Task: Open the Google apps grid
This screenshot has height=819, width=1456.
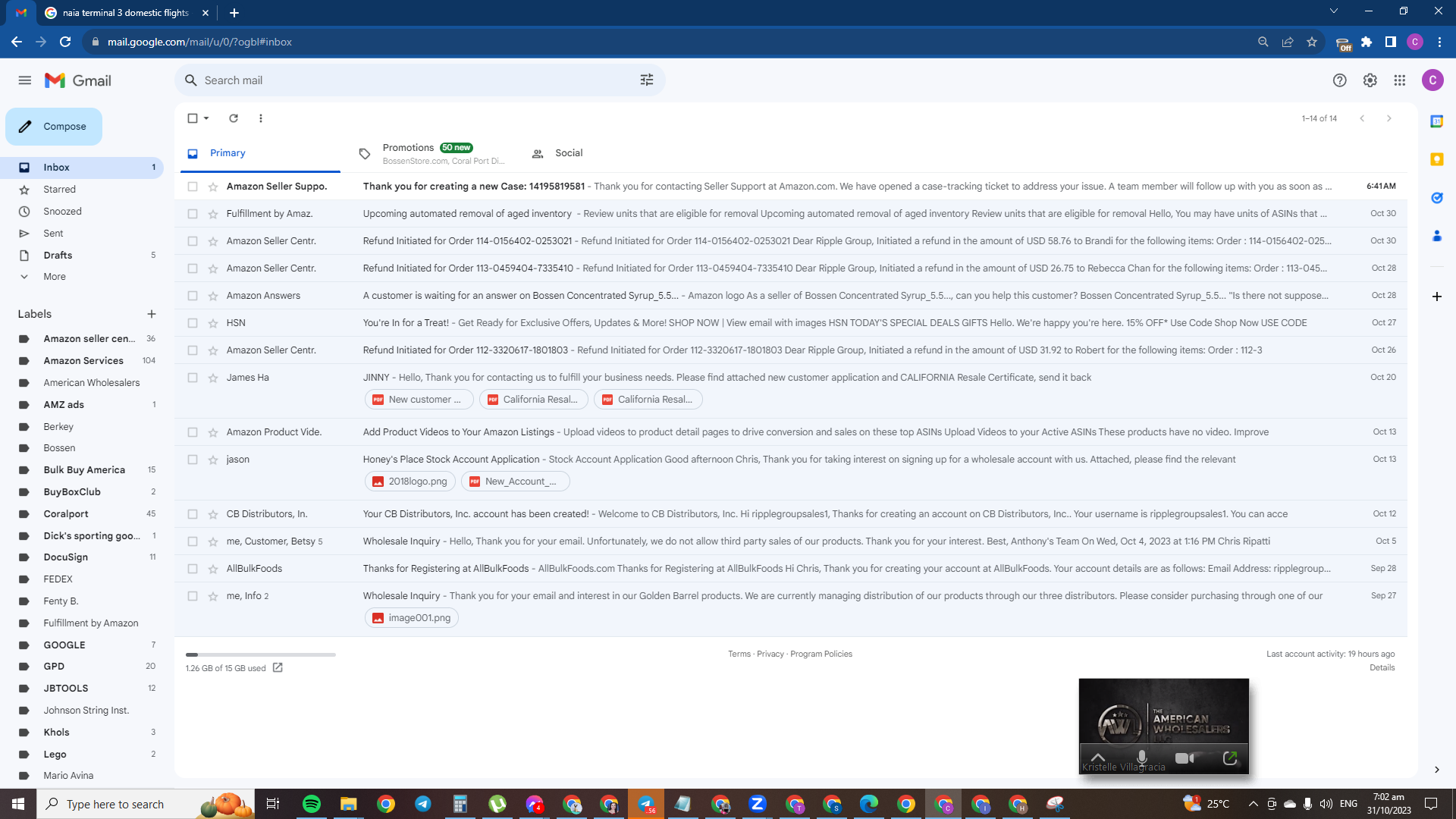Action: [1400, 80]
